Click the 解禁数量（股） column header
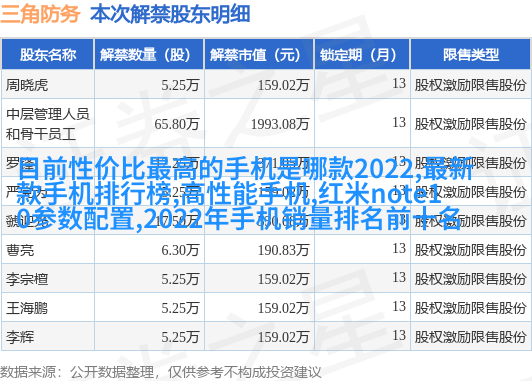532x381 pixels. pyautogui.click(x=149, y=55)
